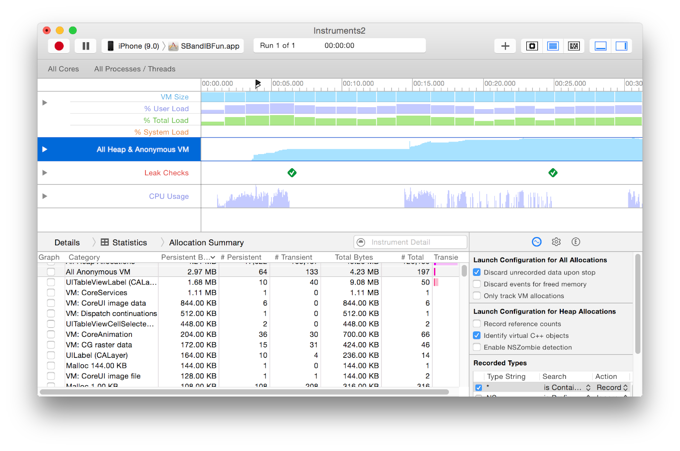Sort by # Total column header
This screenshot has height=451, width=680.
point(412,257)
